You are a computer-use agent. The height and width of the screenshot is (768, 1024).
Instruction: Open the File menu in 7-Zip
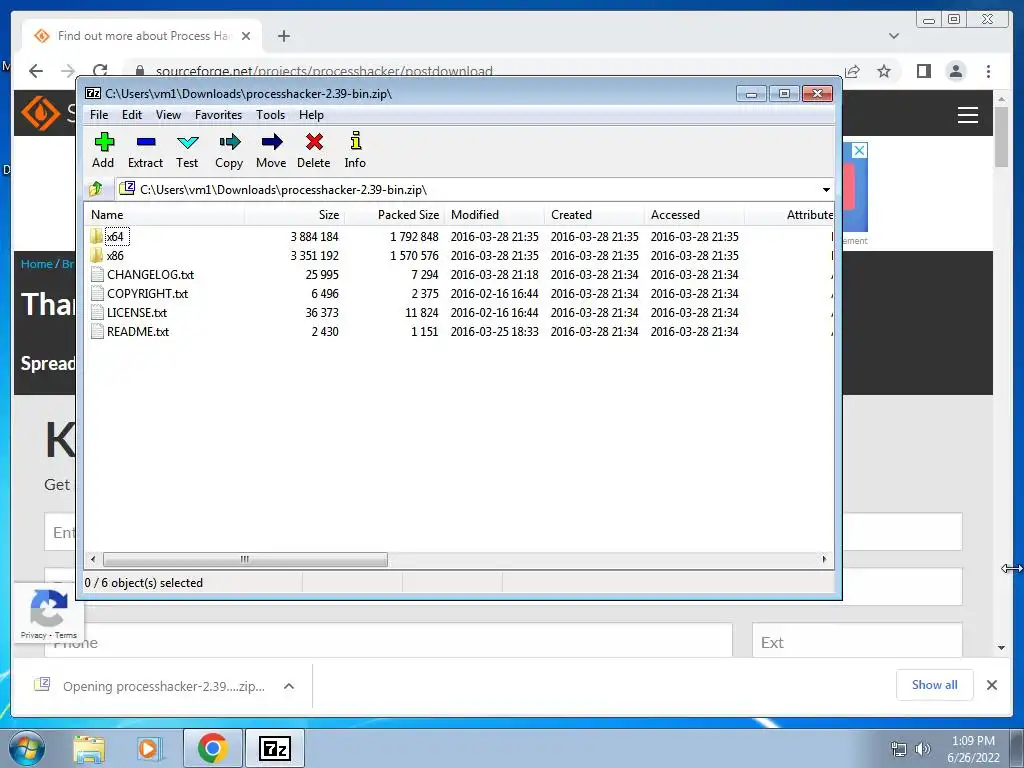tap(99, 115)
